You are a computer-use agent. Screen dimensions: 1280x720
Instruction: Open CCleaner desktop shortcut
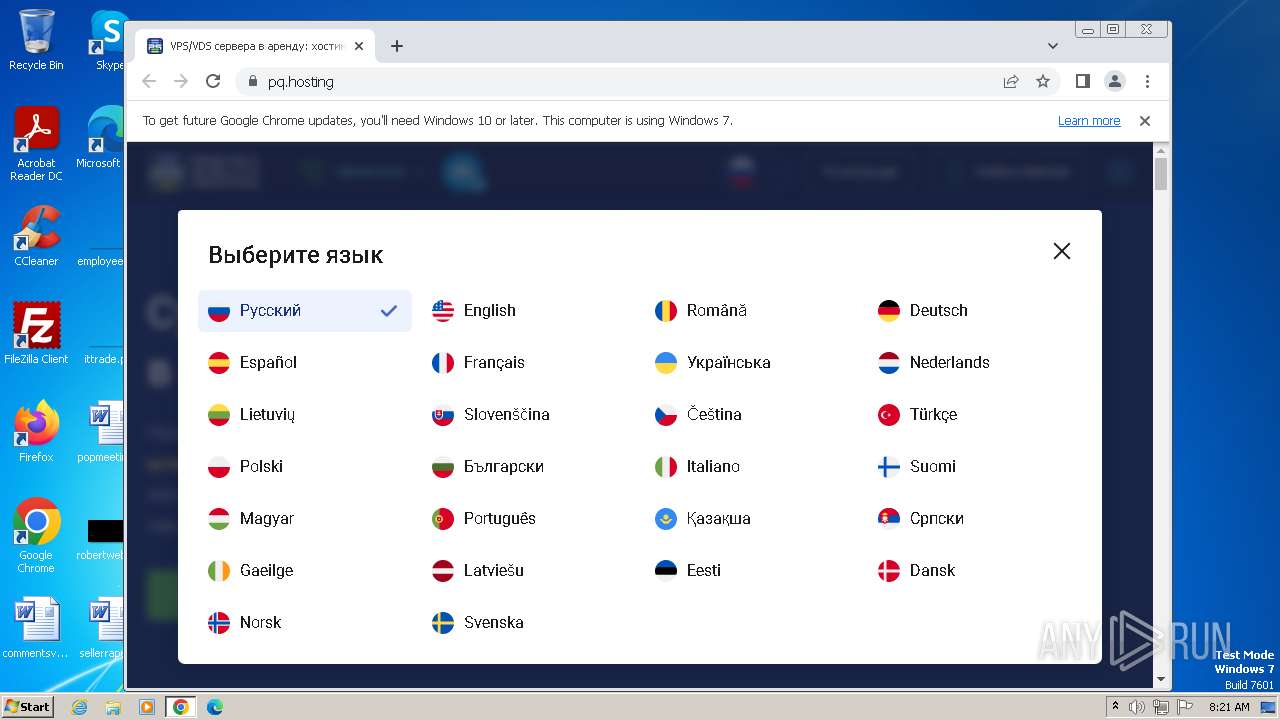pos(36,236)
